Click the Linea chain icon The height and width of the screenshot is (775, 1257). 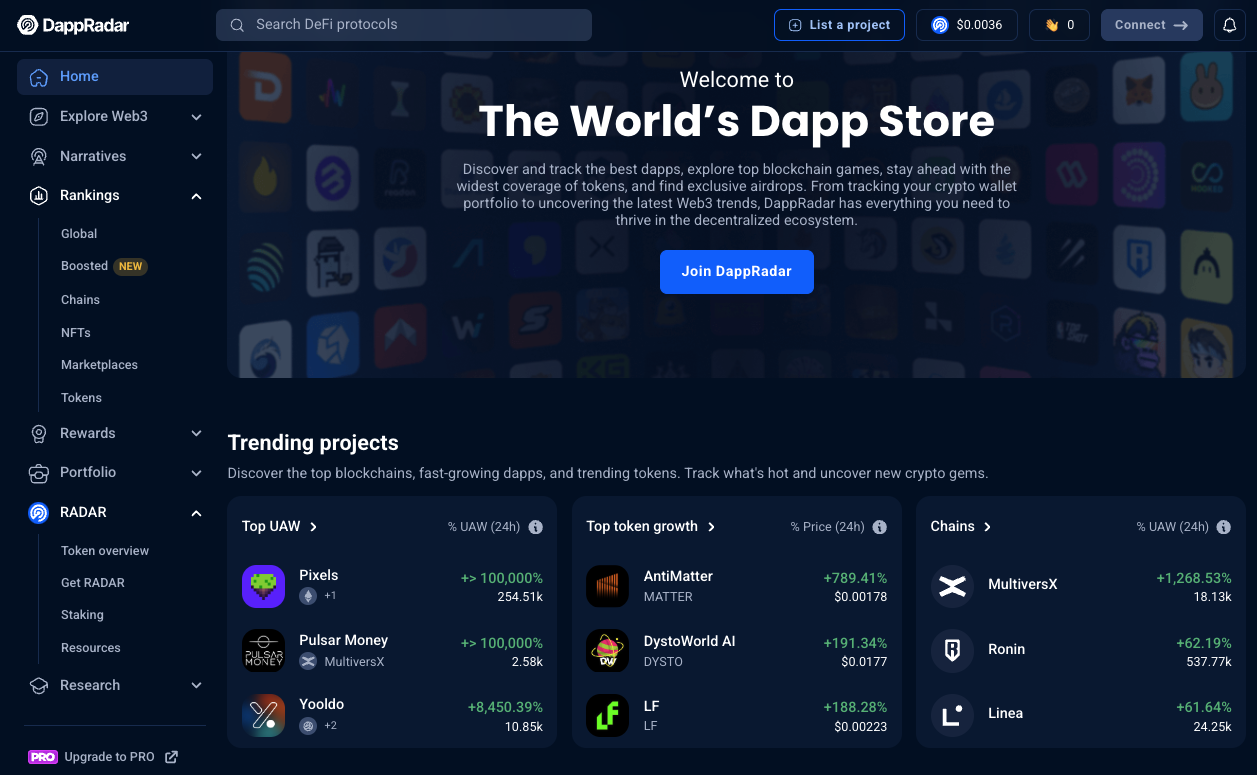[x=952, y=715]
